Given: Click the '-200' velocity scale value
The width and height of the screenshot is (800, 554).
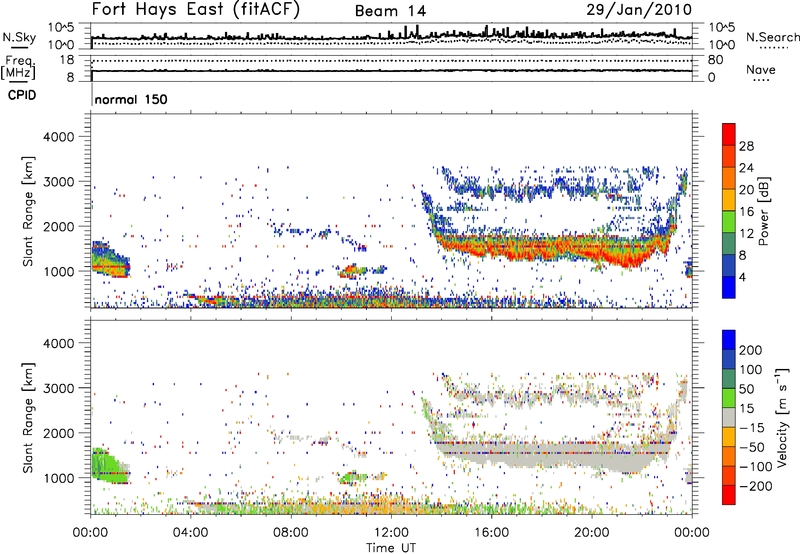Looking at the screenshot, I should click(x=755, y=486).
